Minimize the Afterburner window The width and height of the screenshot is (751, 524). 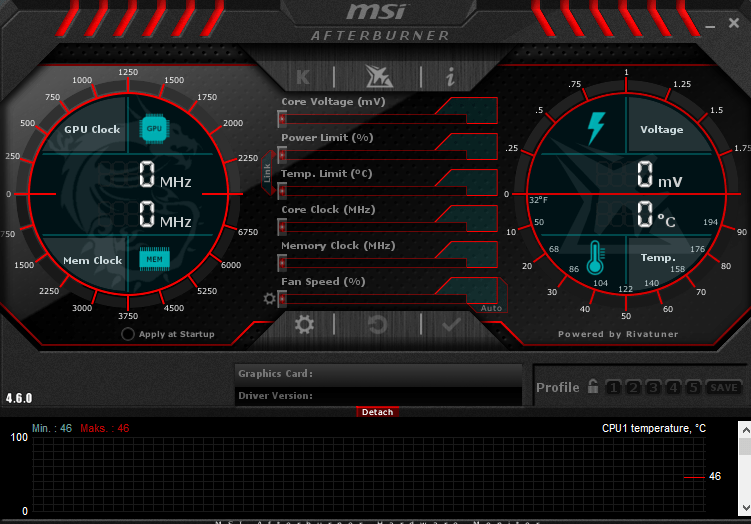tap(710, 25)
